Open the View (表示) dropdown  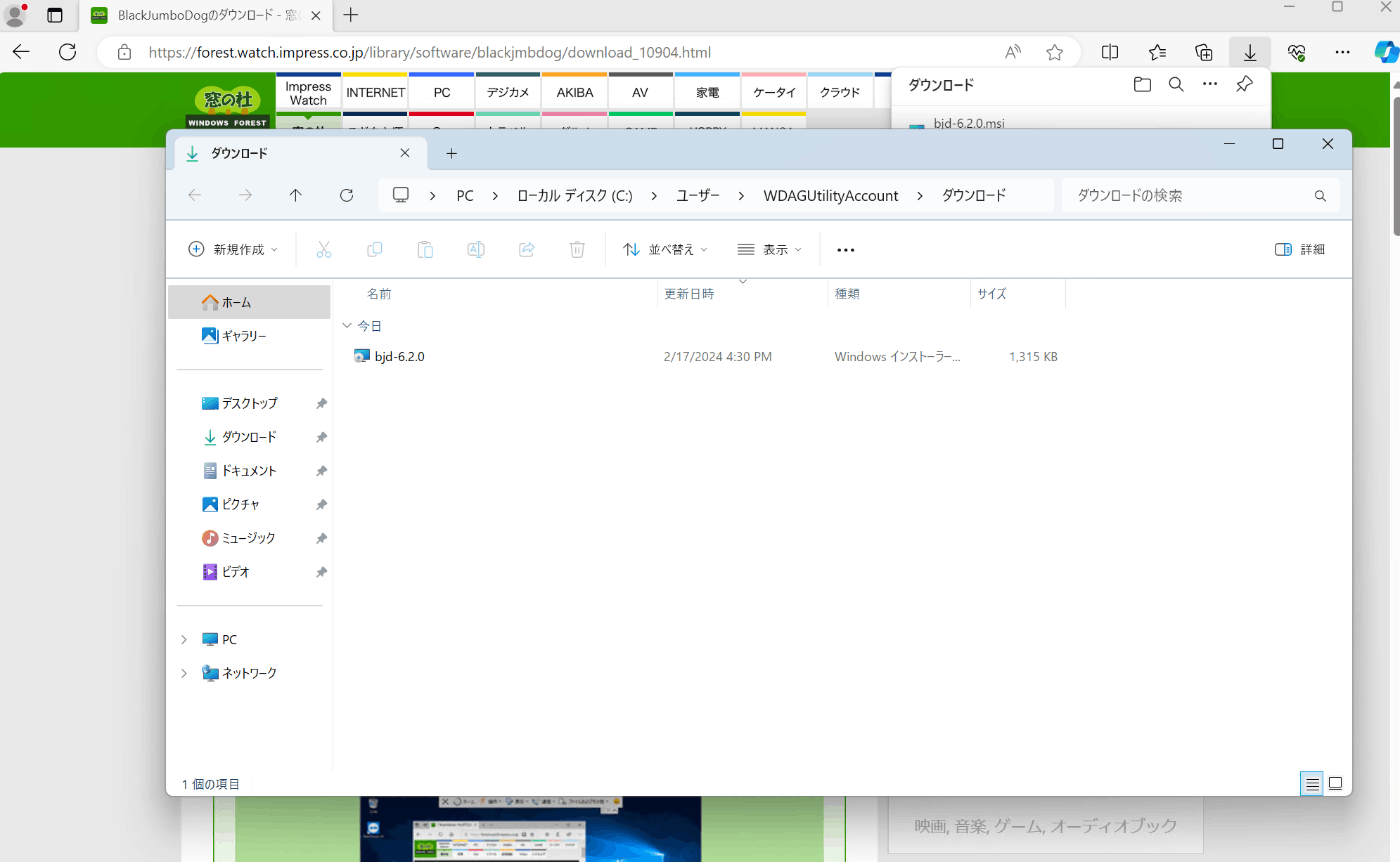[769, 250]
